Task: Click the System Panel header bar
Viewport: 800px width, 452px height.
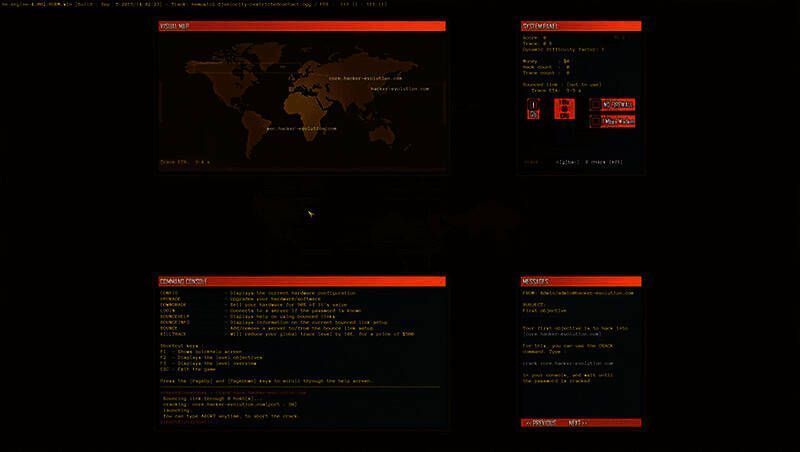Action: [579, 25]
